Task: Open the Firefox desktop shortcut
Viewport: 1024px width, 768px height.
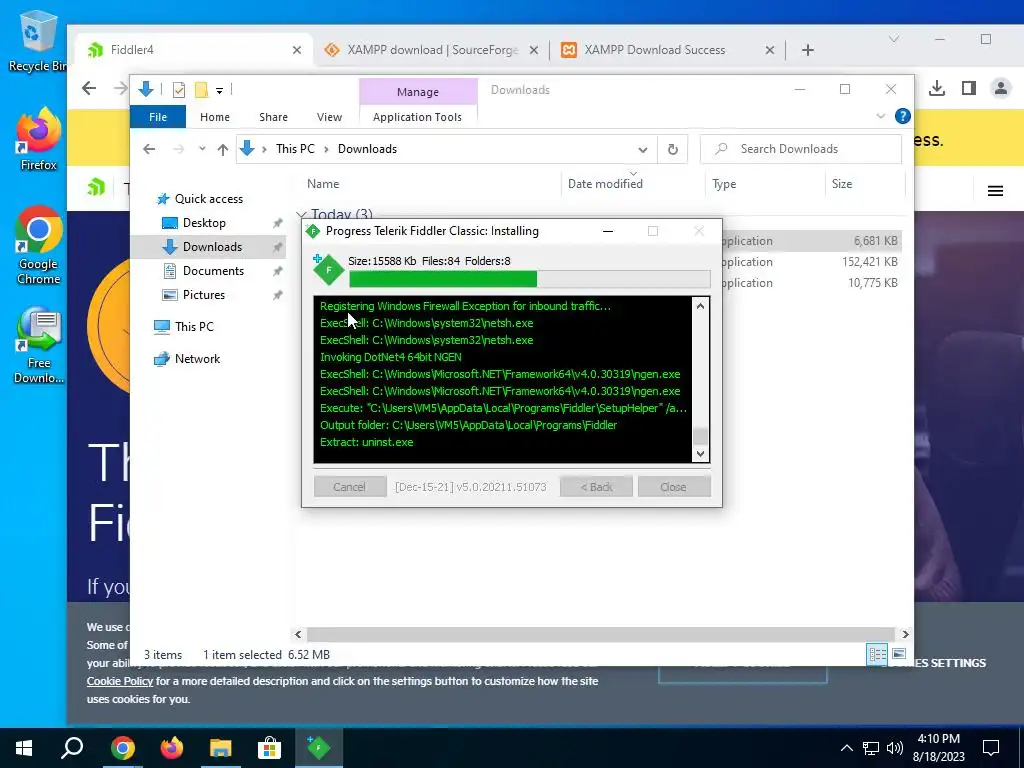Action: tap(39, 138)
